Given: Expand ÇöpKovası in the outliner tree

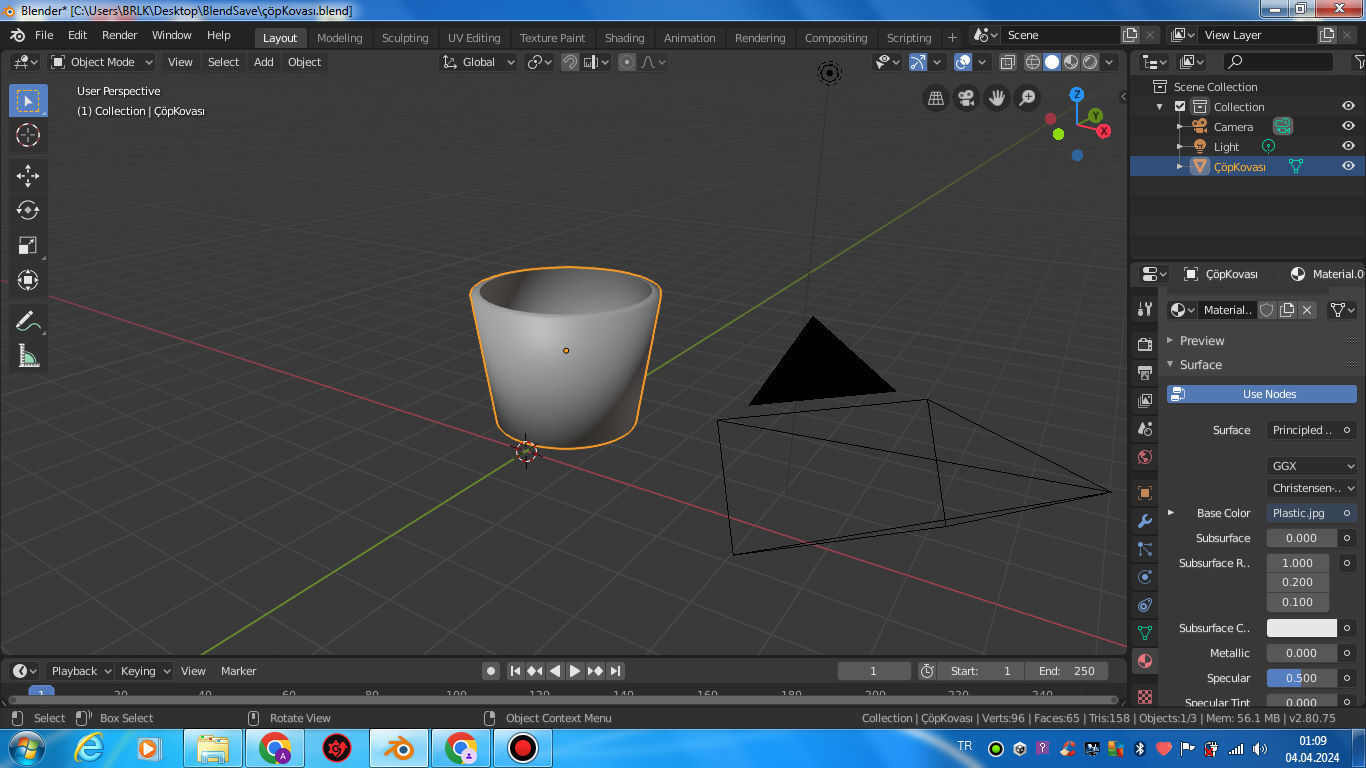Looking at the screenshot, I should pos(1180,167).
